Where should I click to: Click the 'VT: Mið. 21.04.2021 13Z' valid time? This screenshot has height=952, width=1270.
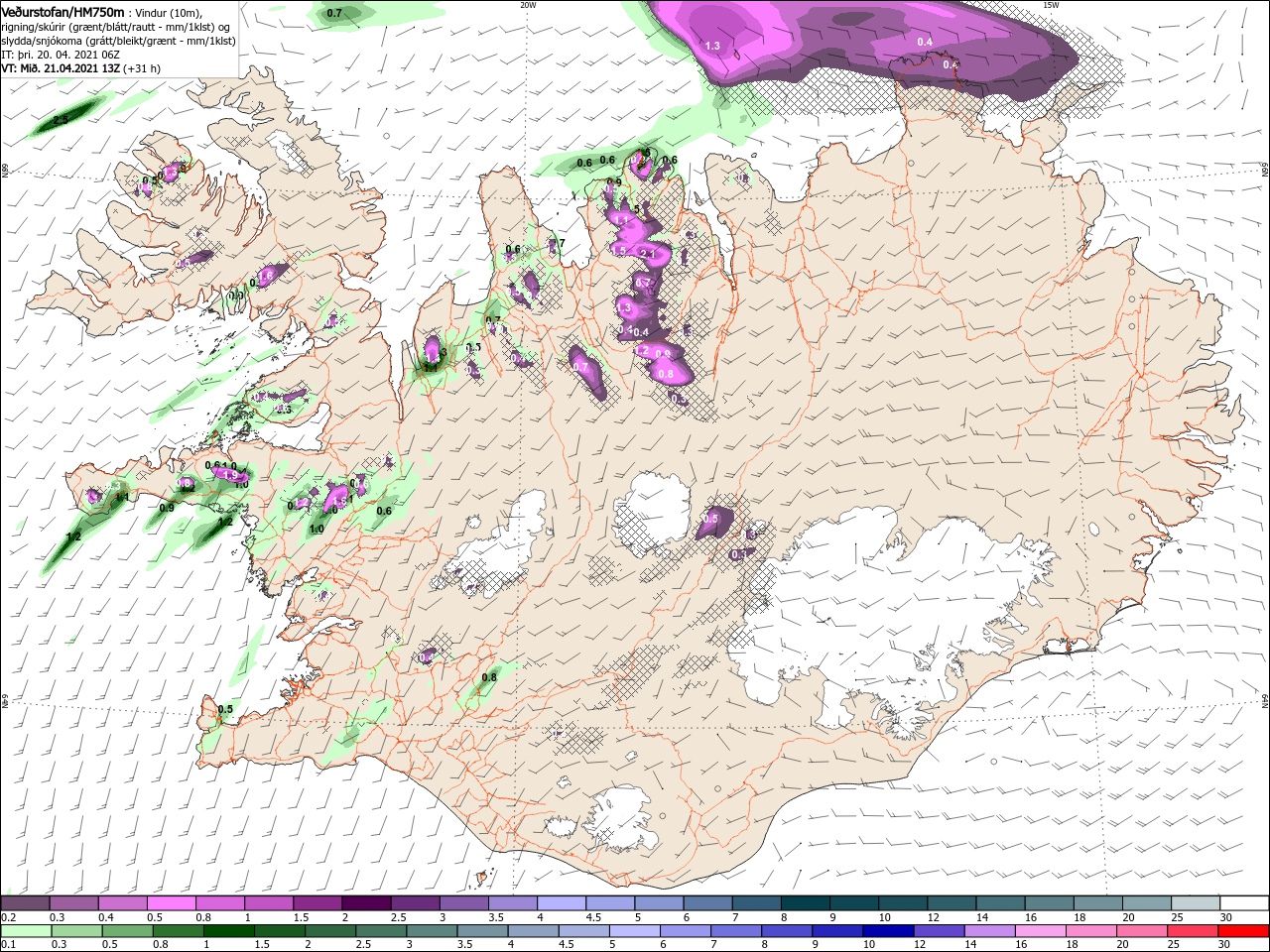click(x=60, y=68)
